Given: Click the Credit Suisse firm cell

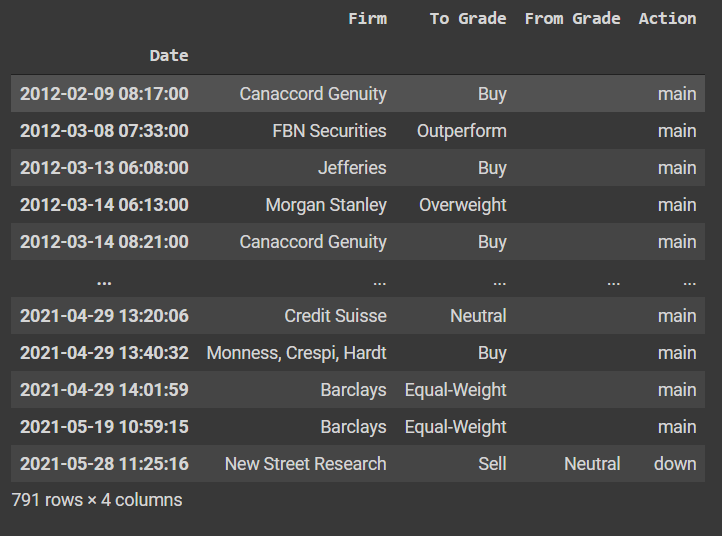Looking at the screenshot, I should click(x=335, y=316).
